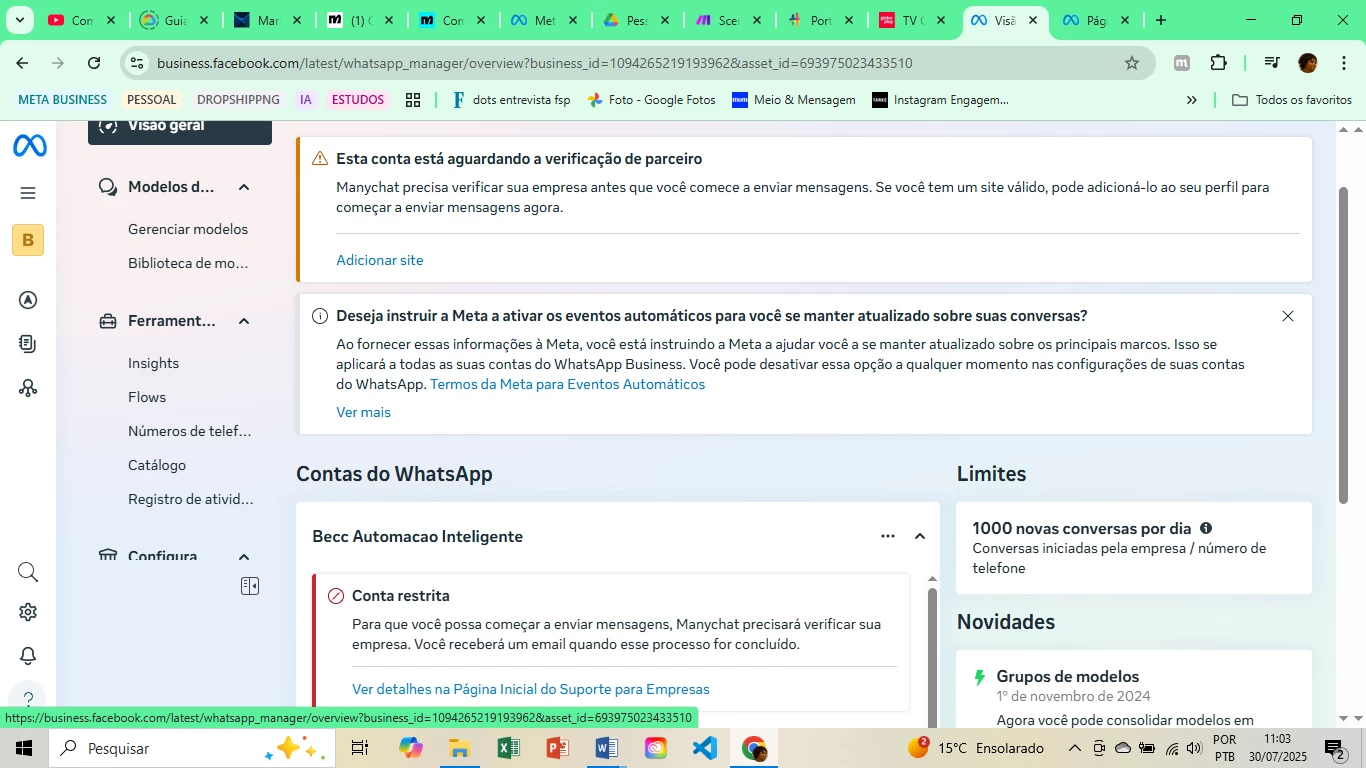Click the address bar URL
This screenshot has width=1366, height=768.
(x=534, y=63)
